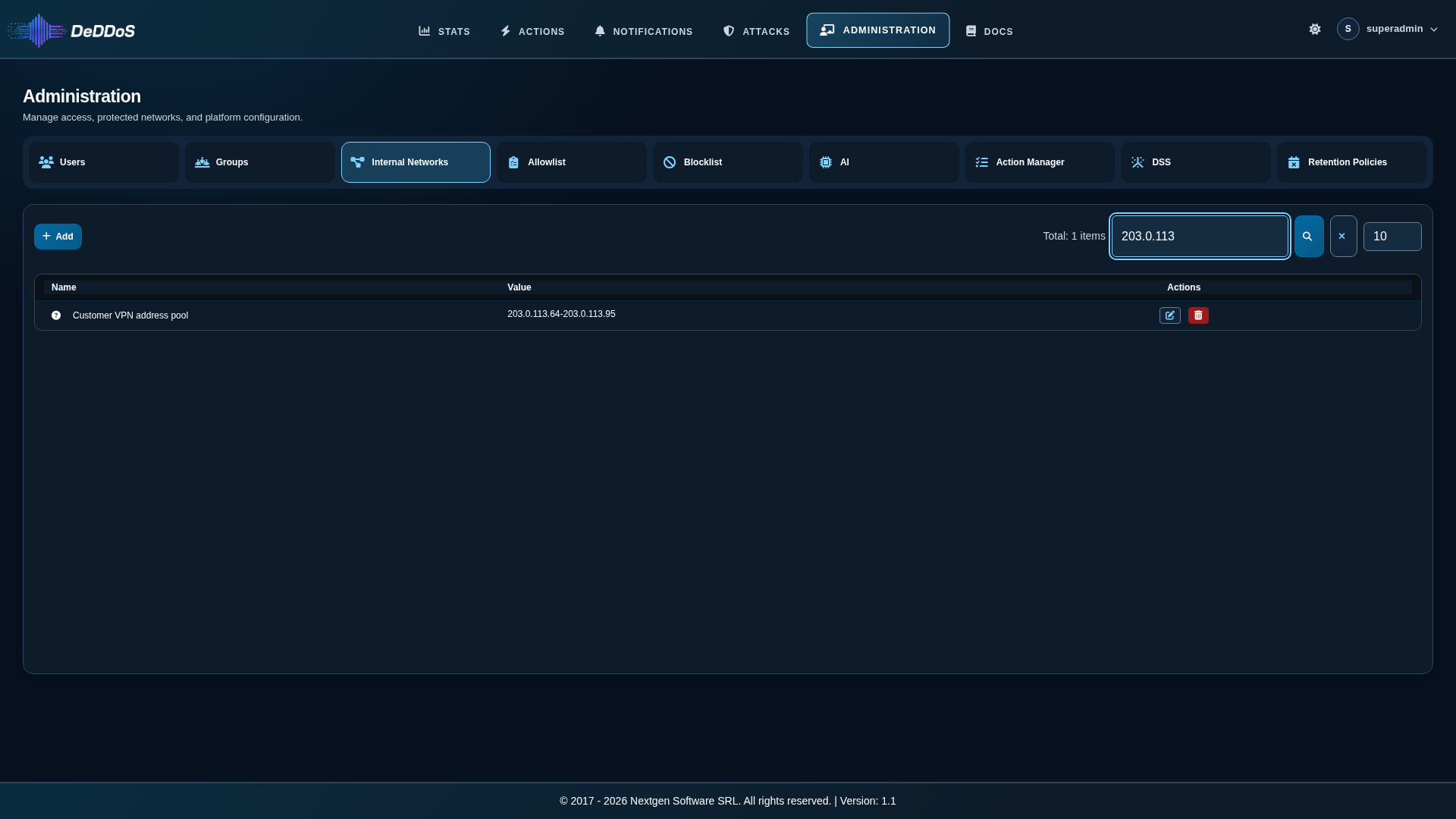1456x819 pixels.
Task: Sort by the Value column header
Action: click(519, 287)
